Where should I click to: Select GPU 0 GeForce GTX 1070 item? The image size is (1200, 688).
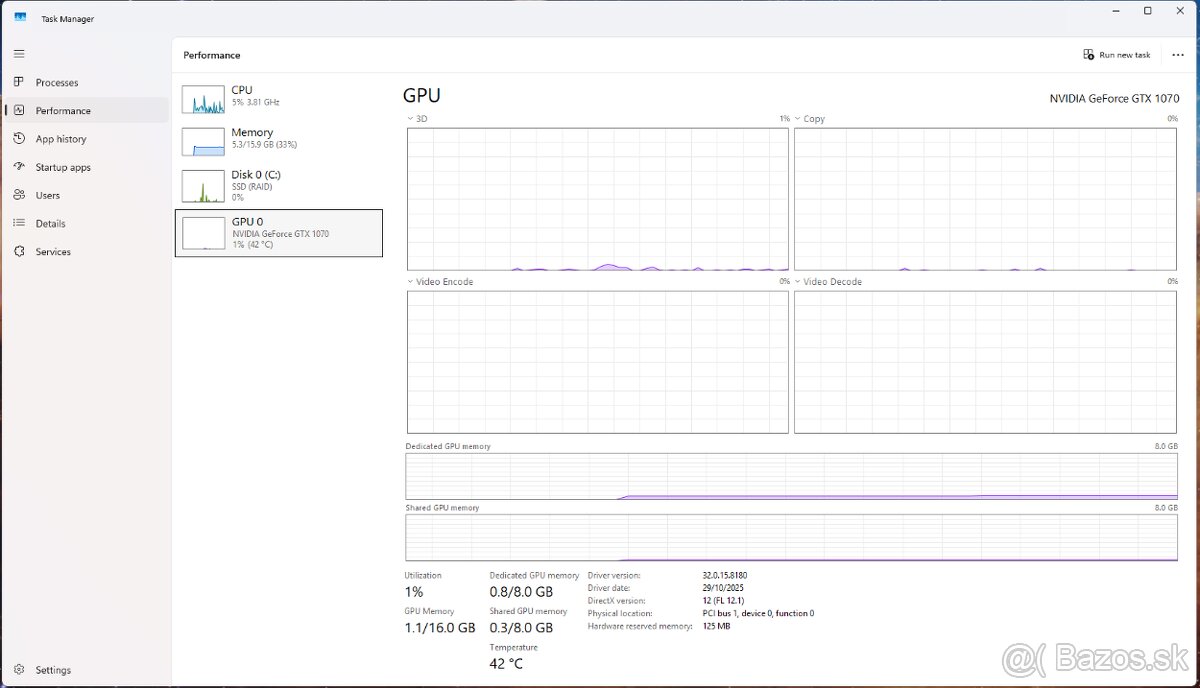pos(278,233)
